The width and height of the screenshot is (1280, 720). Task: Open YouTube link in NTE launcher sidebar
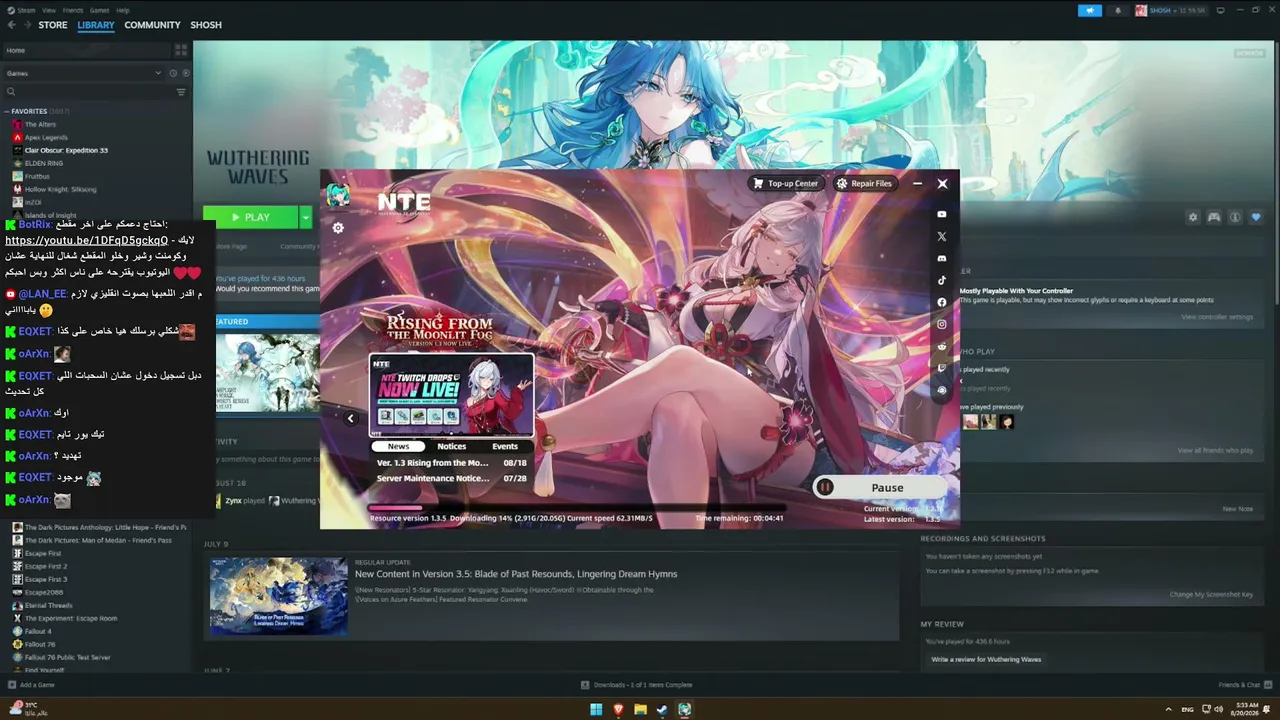point(941,214)
